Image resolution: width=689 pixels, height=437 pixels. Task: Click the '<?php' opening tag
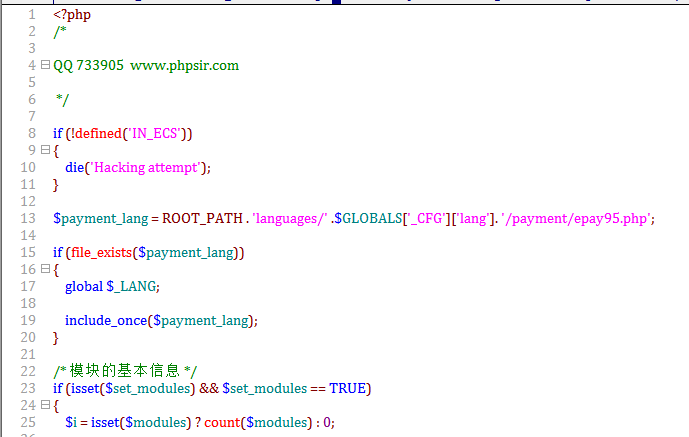(72, 15)
